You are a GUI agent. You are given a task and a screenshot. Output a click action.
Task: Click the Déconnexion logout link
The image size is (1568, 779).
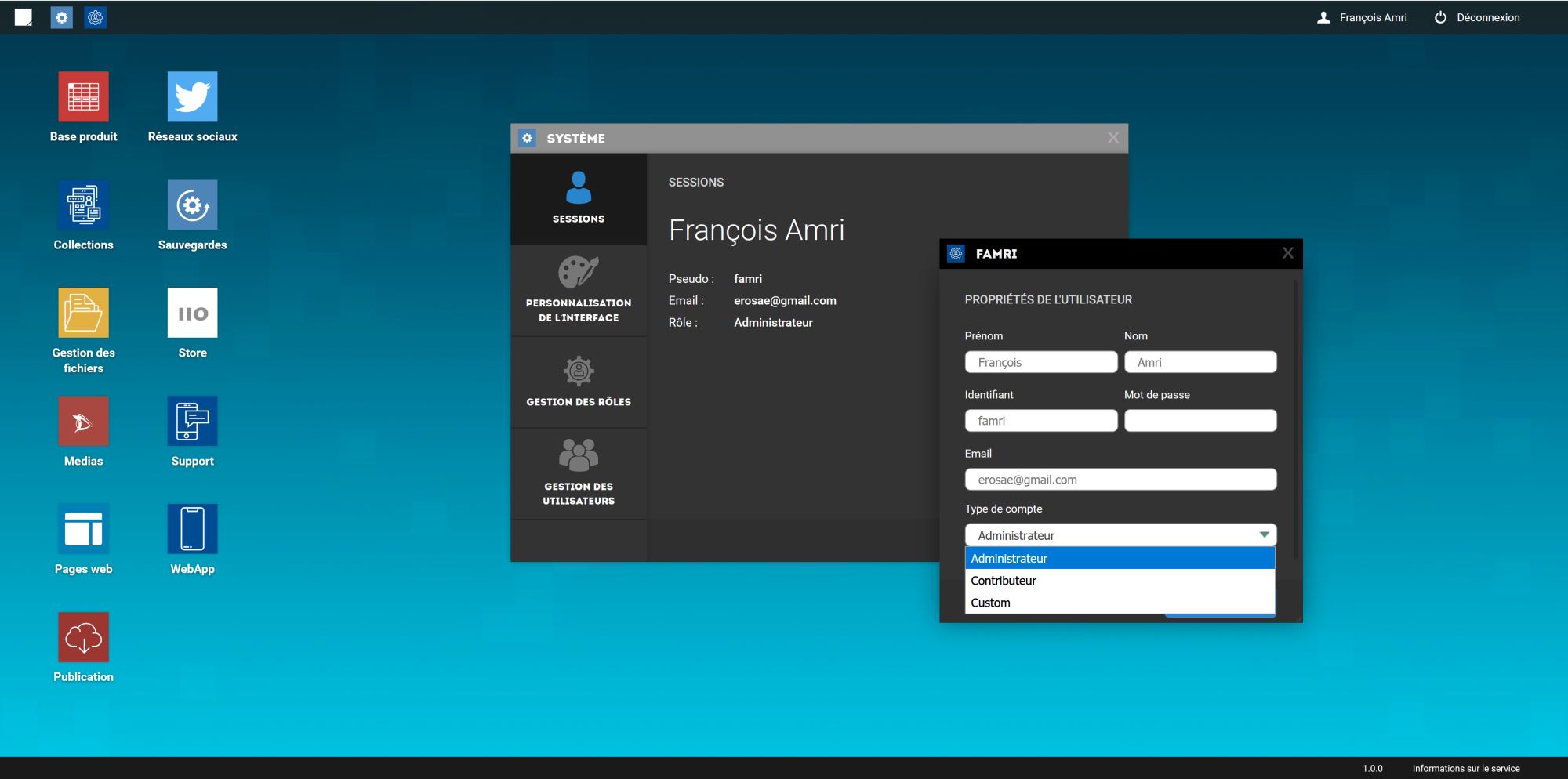(x=1477, y=17)
